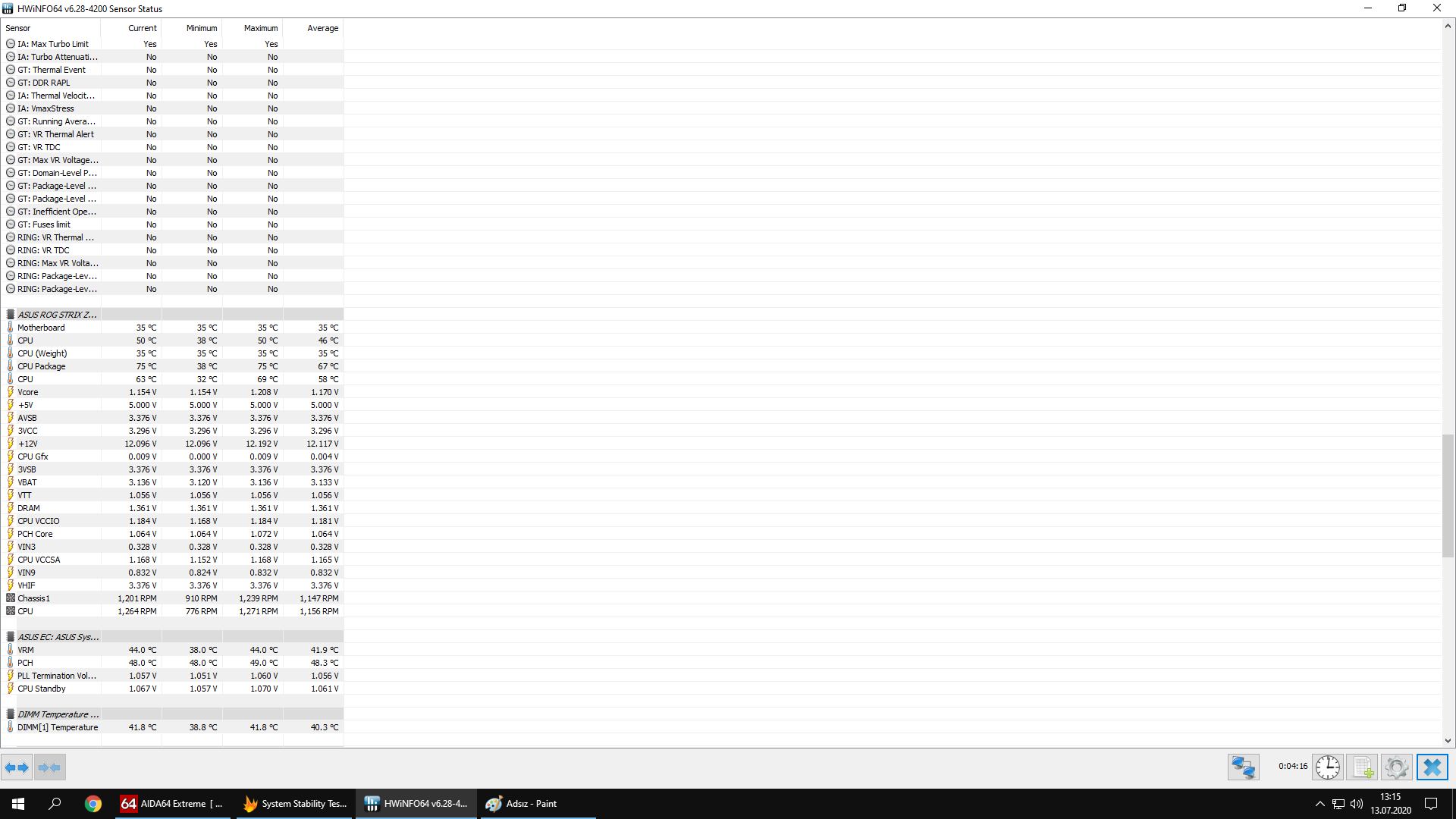
Task: Click the Vcore voltage bolt icon
Action: (11, 392)
